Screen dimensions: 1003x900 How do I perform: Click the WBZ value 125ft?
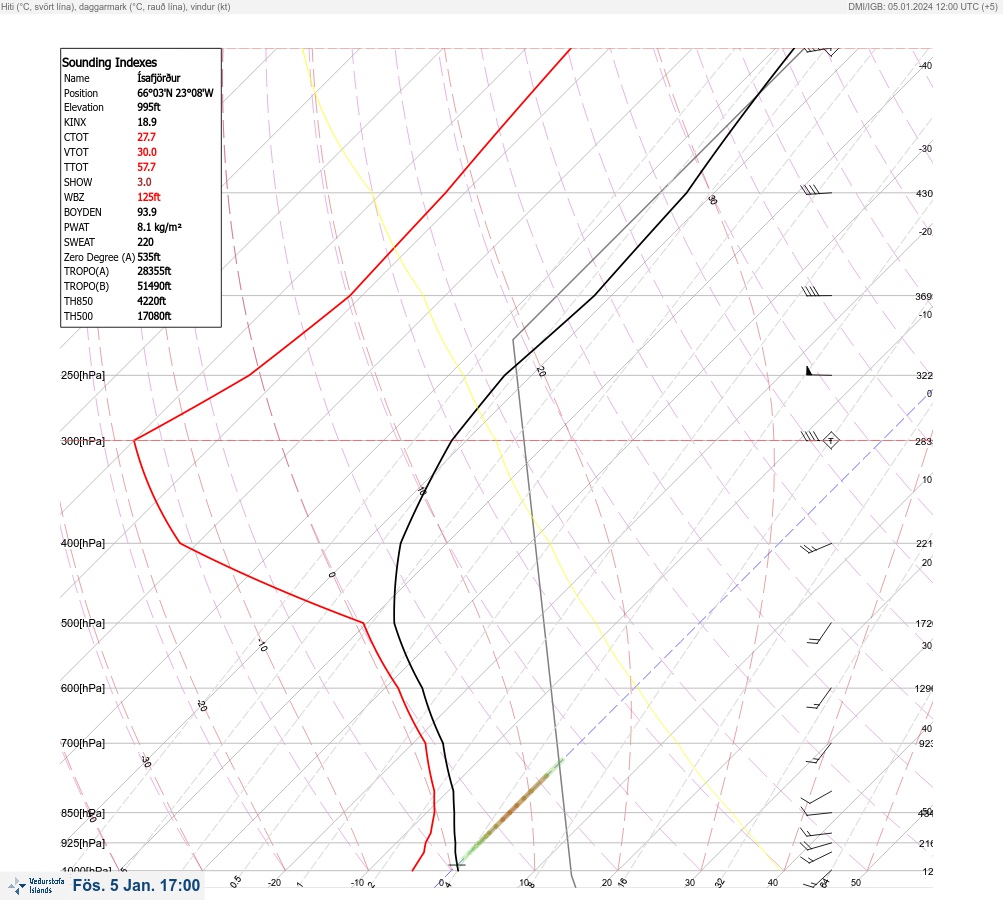[x=149, y=197]
